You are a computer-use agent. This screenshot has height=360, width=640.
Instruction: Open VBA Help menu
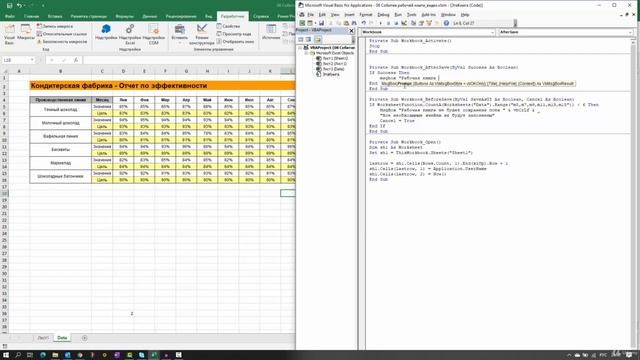tap(465, 15)
